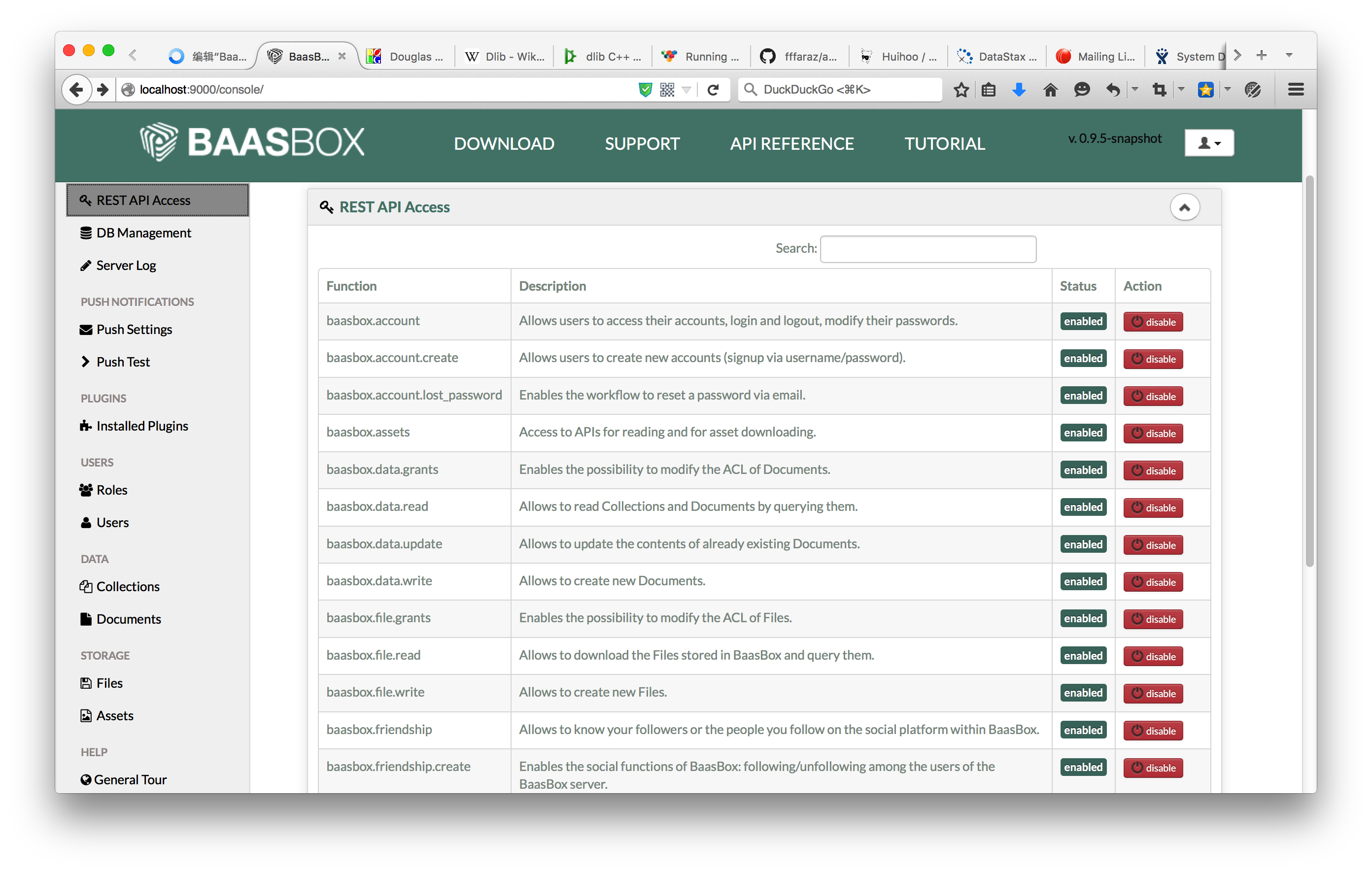This screenshot has height=872, width=1372.
Task: Open the user account dropdown in header
Action: point(1208,143)
